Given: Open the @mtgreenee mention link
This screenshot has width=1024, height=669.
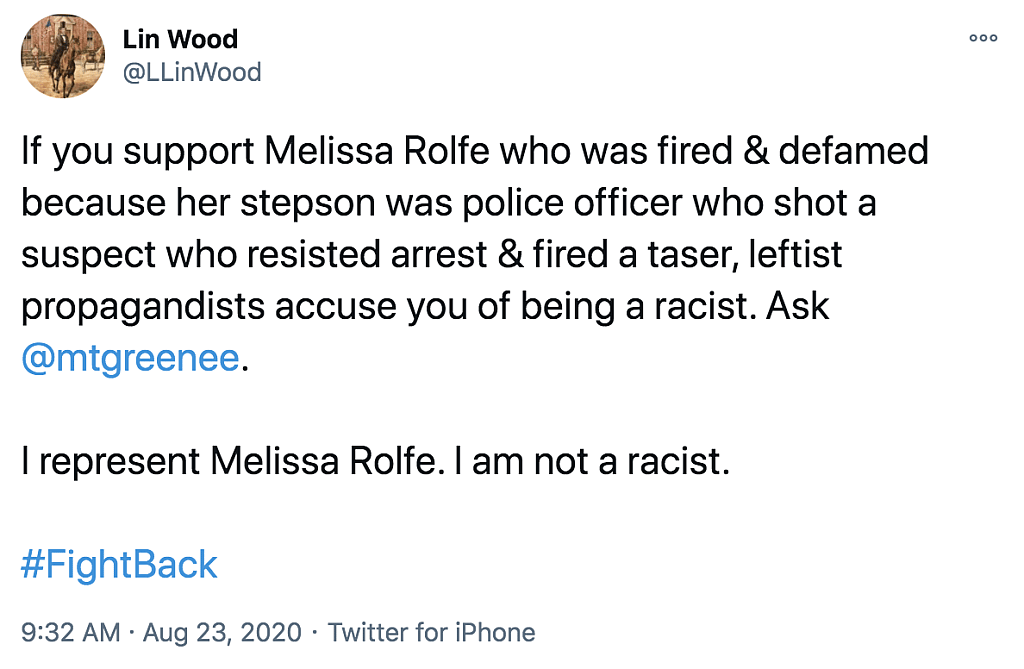Looking at the screenshot, I should [131, 359].
